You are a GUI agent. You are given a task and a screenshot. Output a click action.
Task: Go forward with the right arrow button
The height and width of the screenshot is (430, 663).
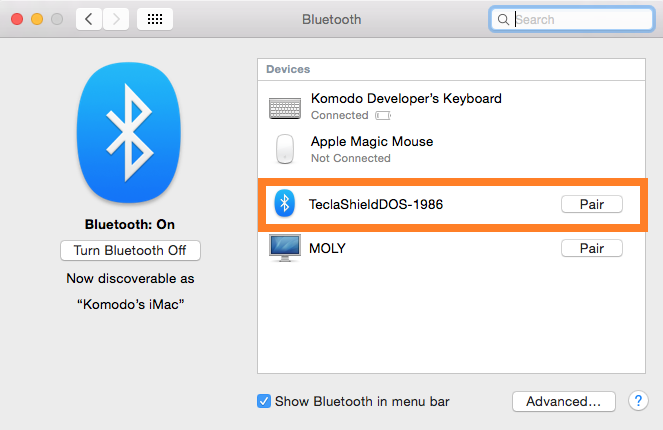pyautogui.click(x=116, y=19)
